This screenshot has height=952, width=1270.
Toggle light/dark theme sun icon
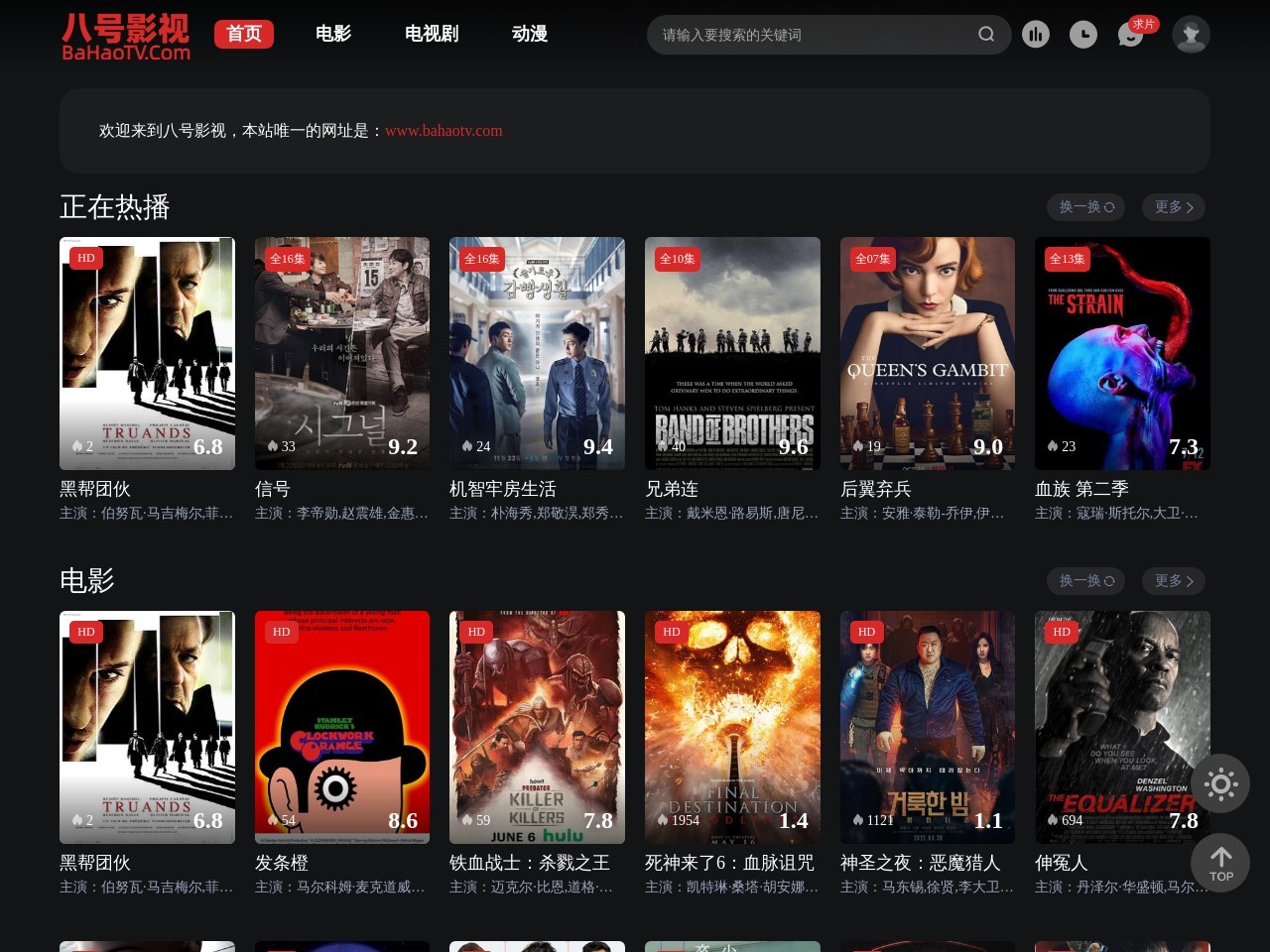click(1220, 784)
